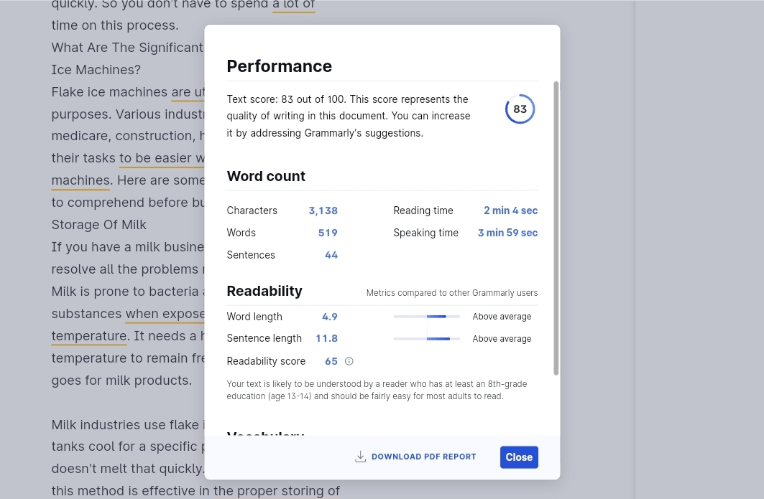
Task: Select the Words count value 519
Action: [327, 233]
